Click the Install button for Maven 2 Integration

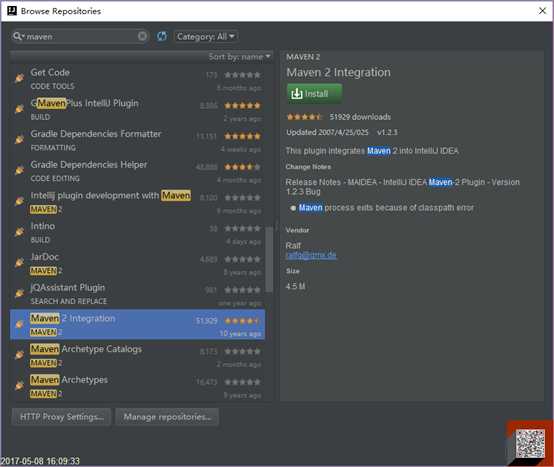[314, 94]
